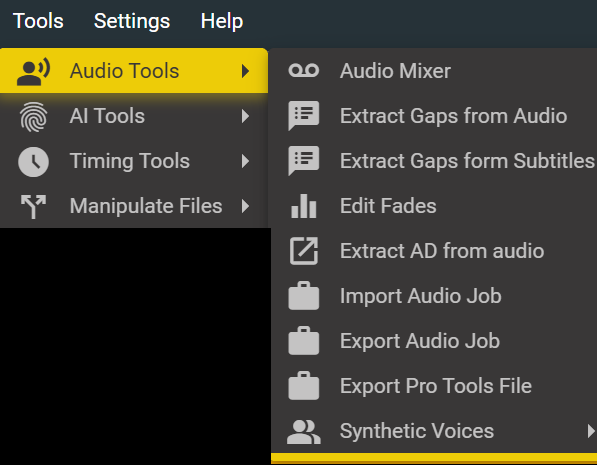
Task: Open the Help menu
Action: click(x=222, y=21)
